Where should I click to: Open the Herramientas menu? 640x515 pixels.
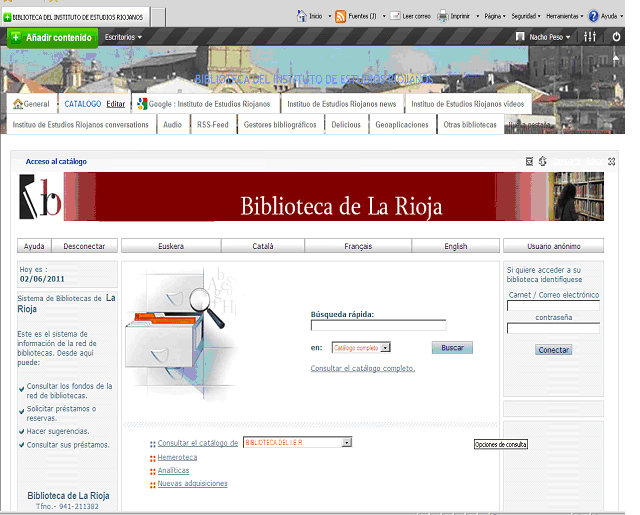point(565,16)
